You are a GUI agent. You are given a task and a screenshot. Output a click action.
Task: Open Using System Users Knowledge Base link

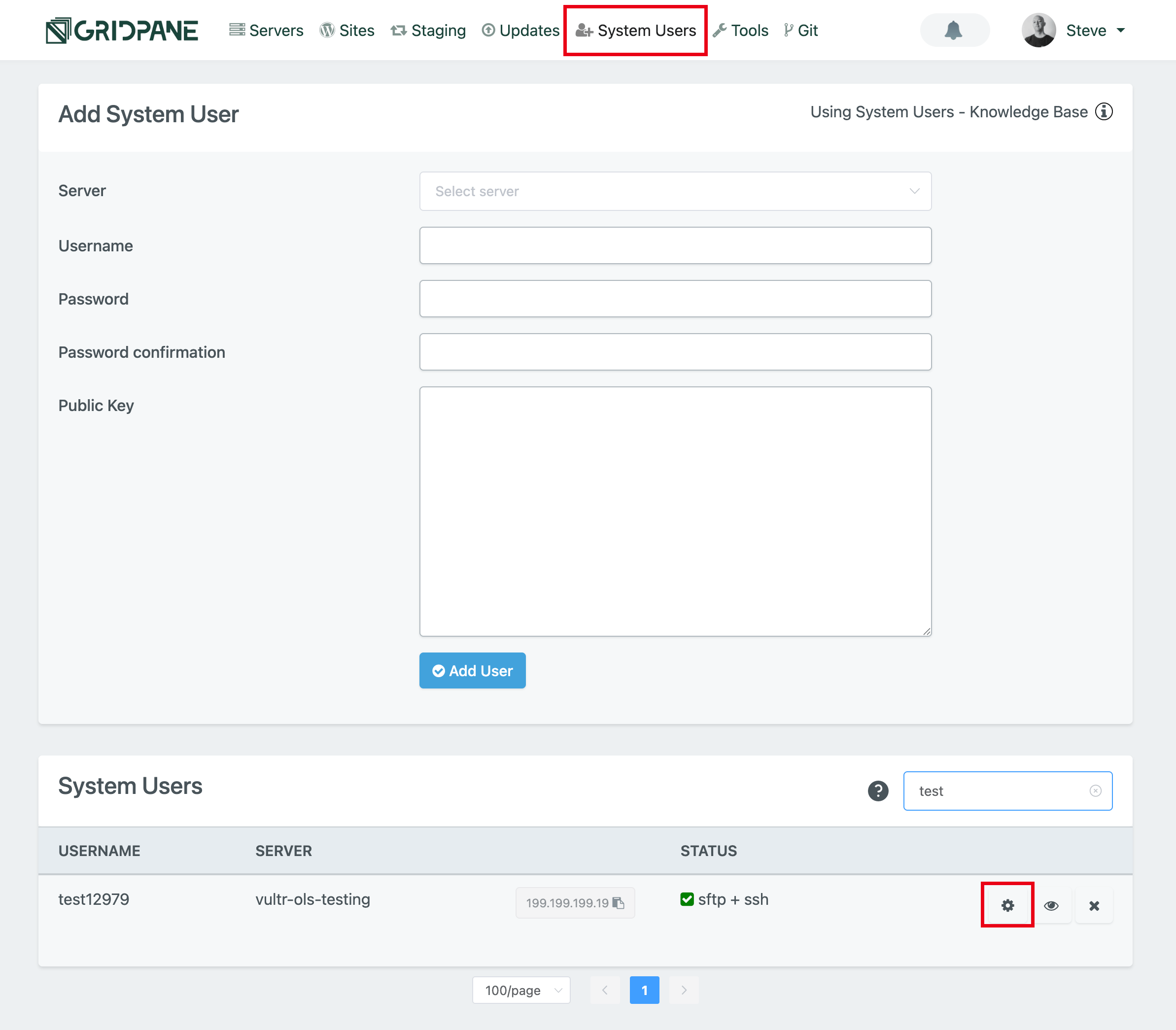[x=948, y=111]
